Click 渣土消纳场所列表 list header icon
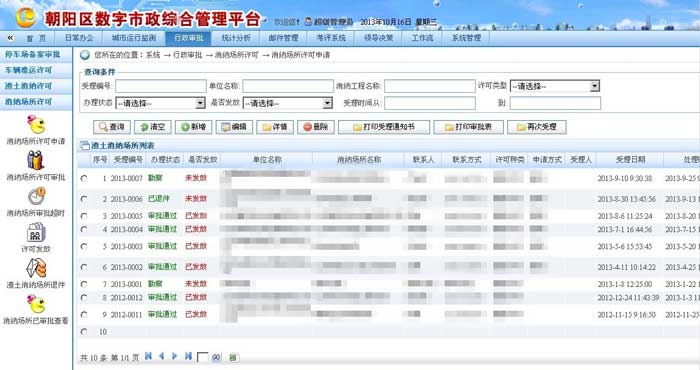 [84, 146]
